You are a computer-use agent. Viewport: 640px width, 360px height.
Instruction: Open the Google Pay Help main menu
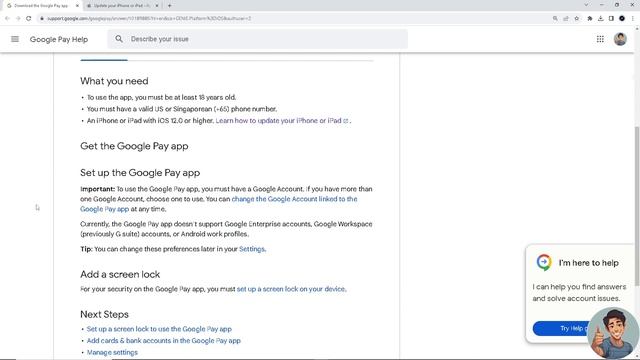pyautogui.click(x=15, y=39)
